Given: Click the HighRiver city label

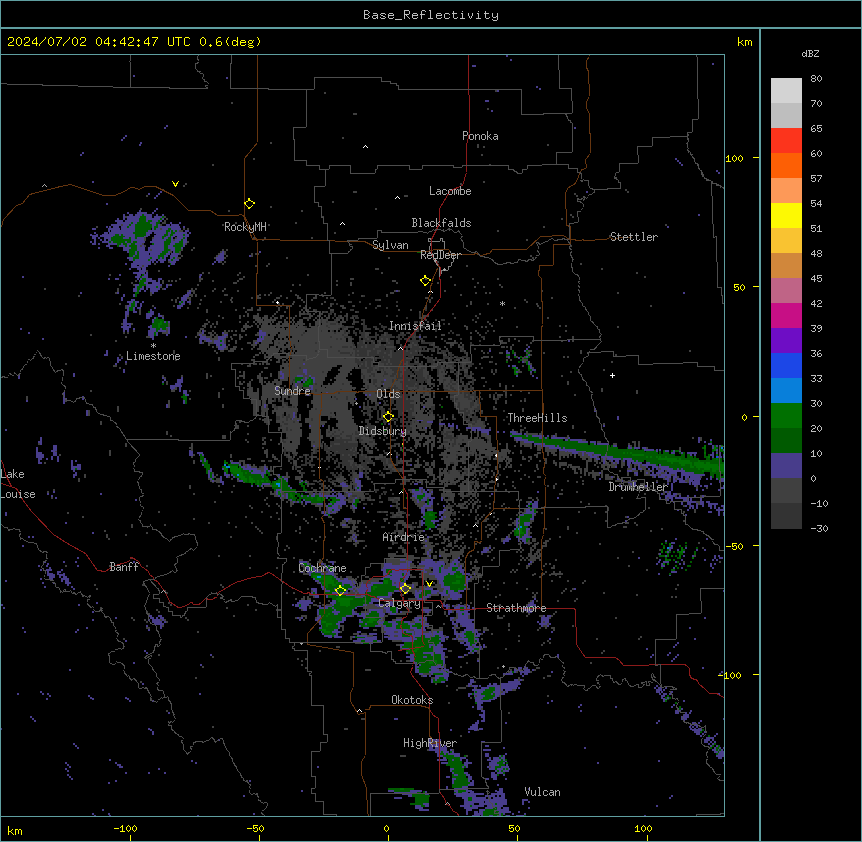Looking at the screenshot, I should 430,743.
